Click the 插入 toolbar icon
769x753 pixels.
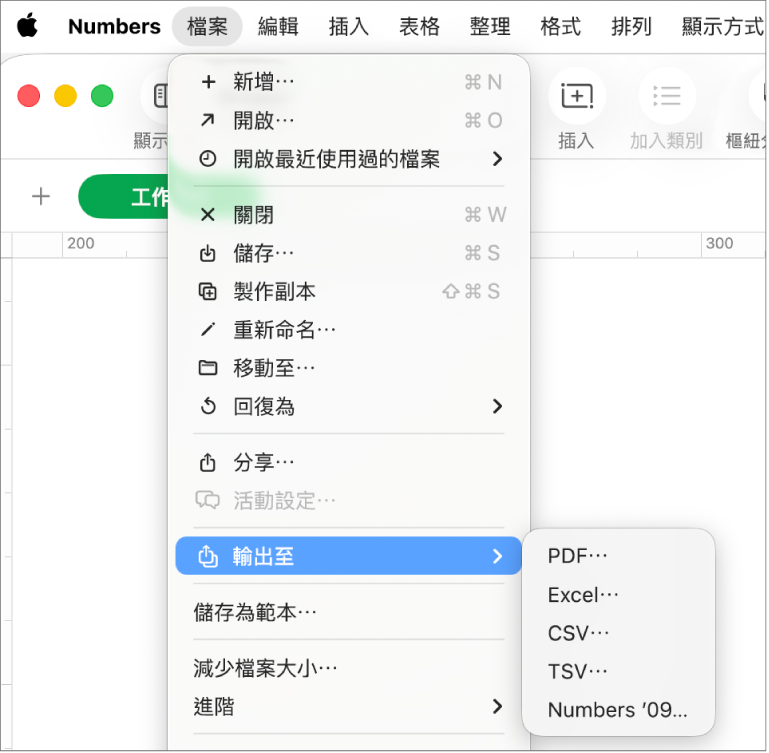pyautogui.click(x=577, y=96)
